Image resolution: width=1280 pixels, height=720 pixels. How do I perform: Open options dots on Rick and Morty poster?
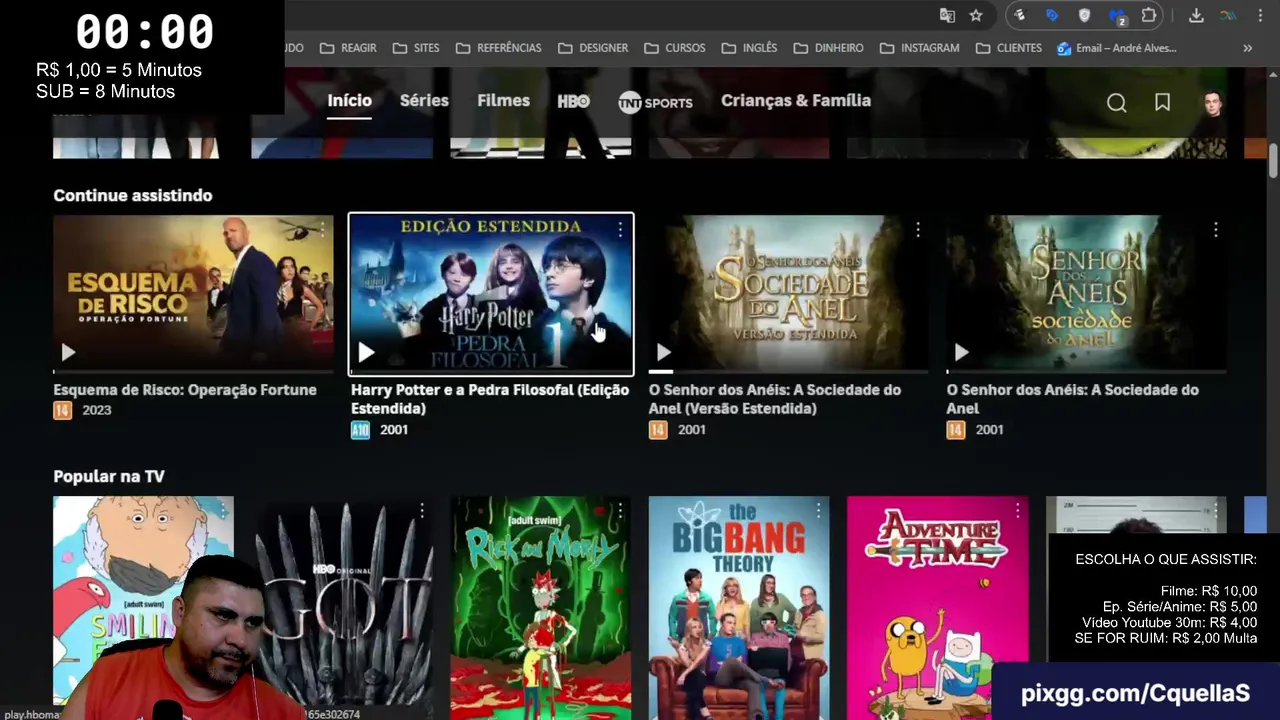point(619,511)
